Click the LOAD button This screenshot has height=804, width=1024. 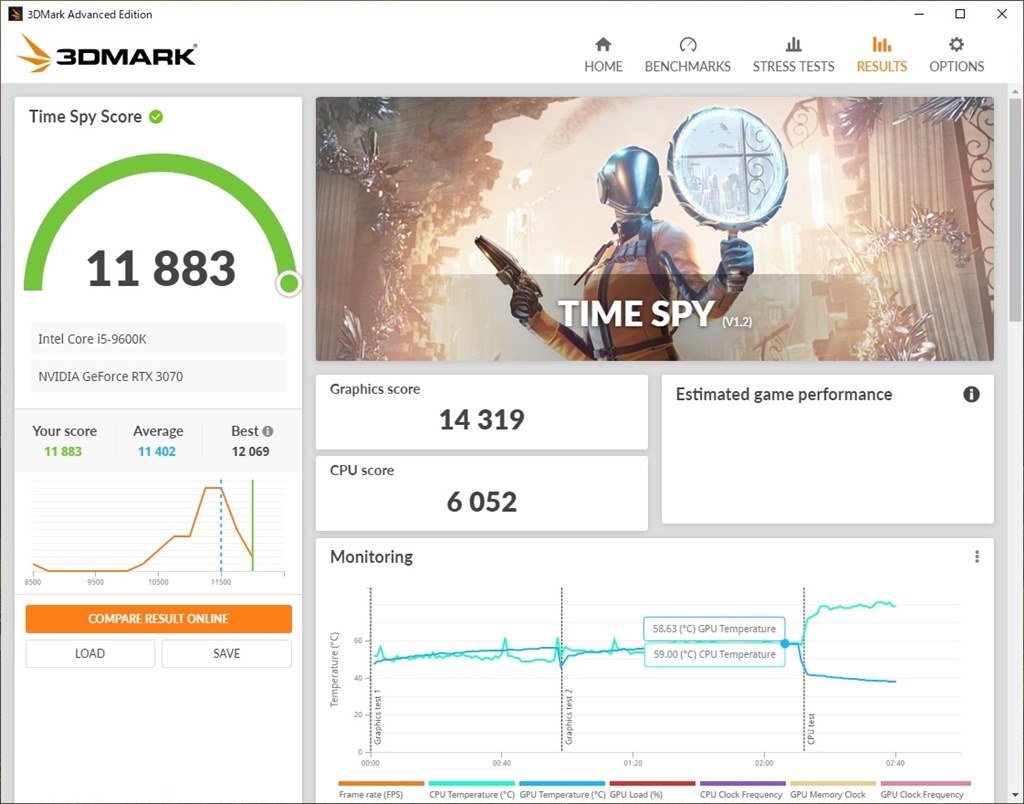click(x=90, y=653)
